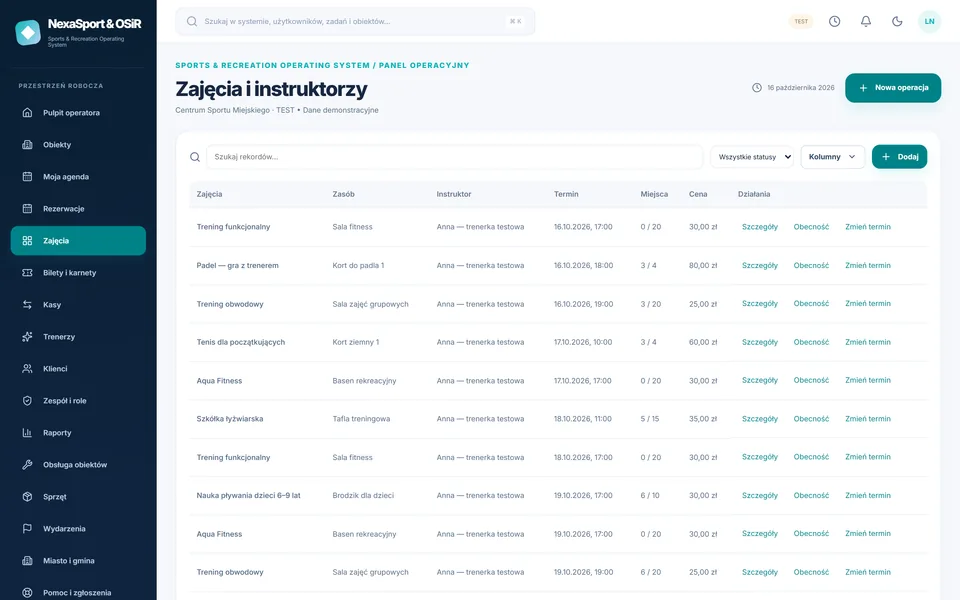The height and width of the screenshot is (600, 960).
Task: Click the Bilety i karnety ticket icon
Action: (x=28, y=272)
